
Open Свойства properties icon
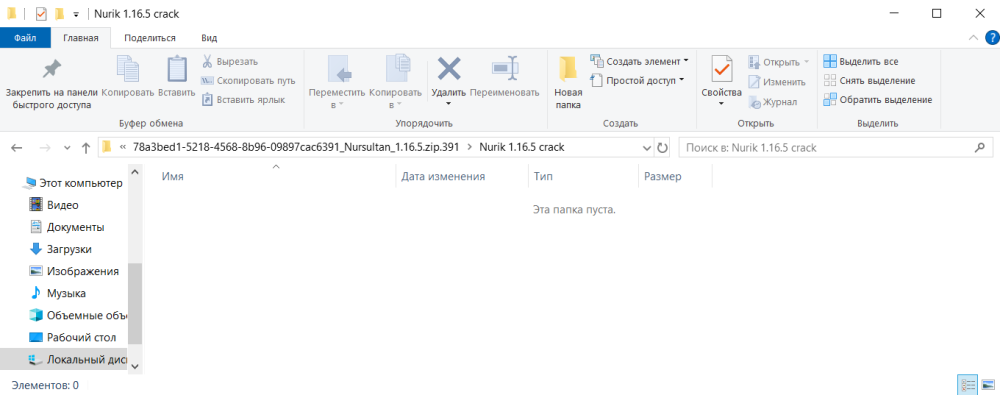[x=721, y=69]
